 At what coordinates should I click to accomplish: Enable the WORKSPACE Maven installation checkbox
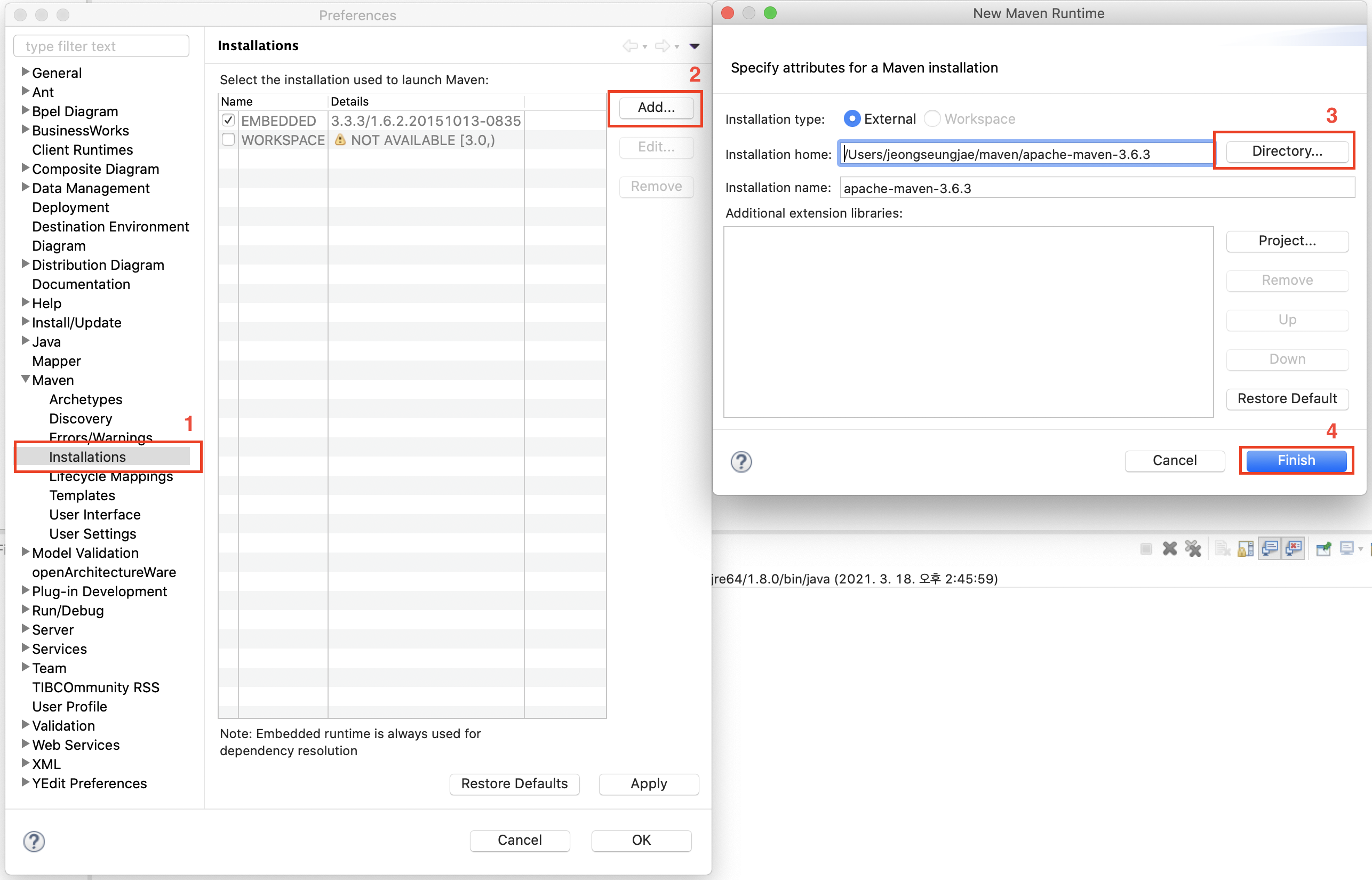pos(227,140)
